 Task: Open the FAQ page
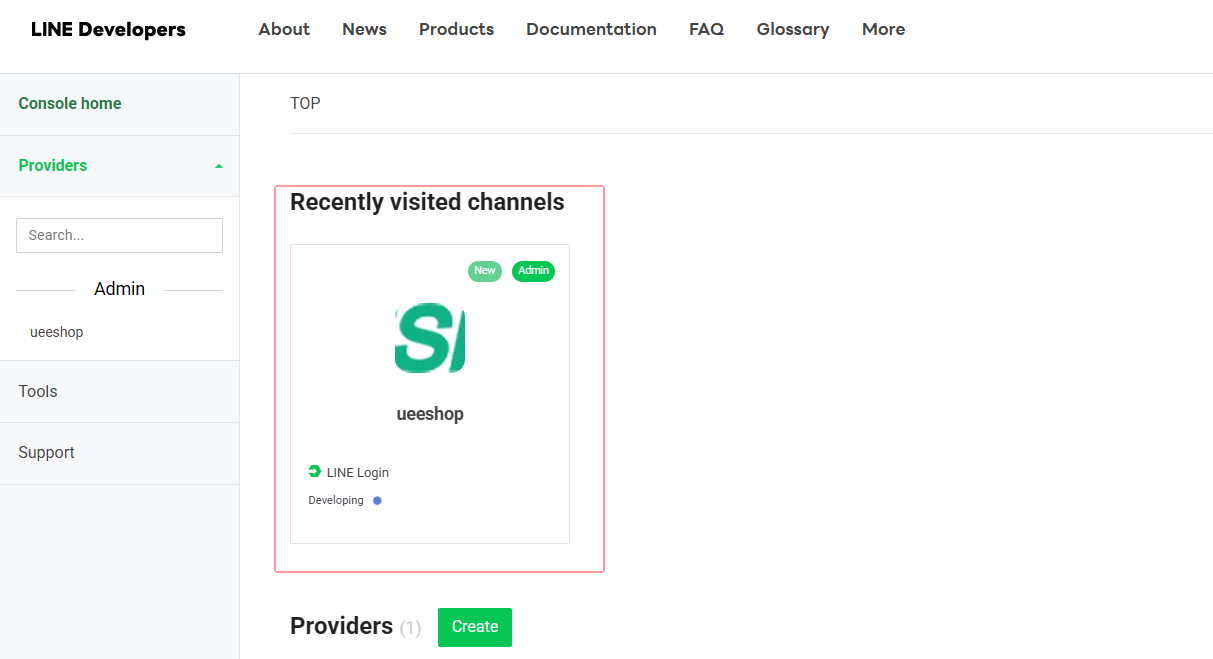pos(706,30)
